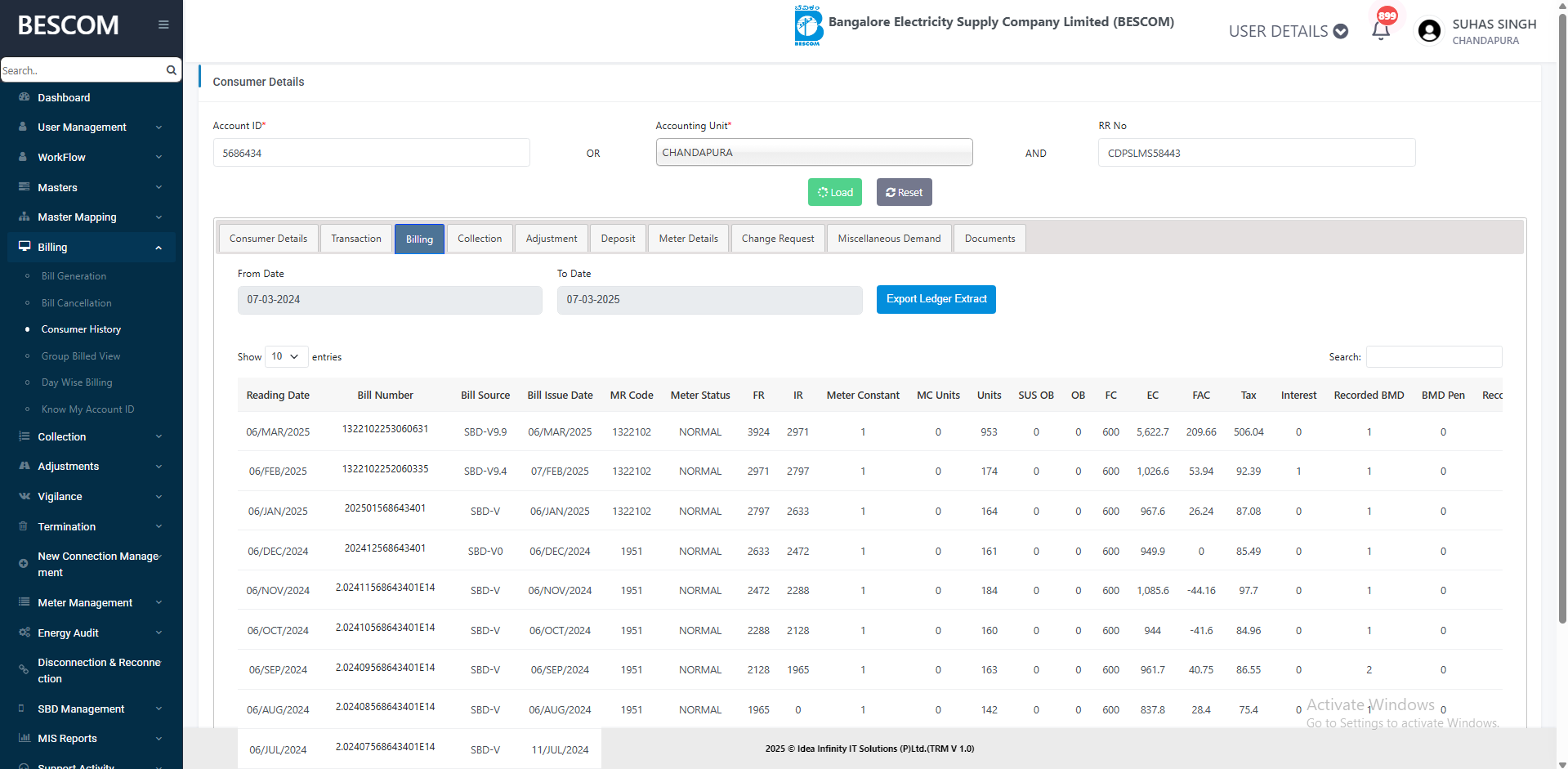
Task: Click the New Connection Management icon
Action: point(23,564)
